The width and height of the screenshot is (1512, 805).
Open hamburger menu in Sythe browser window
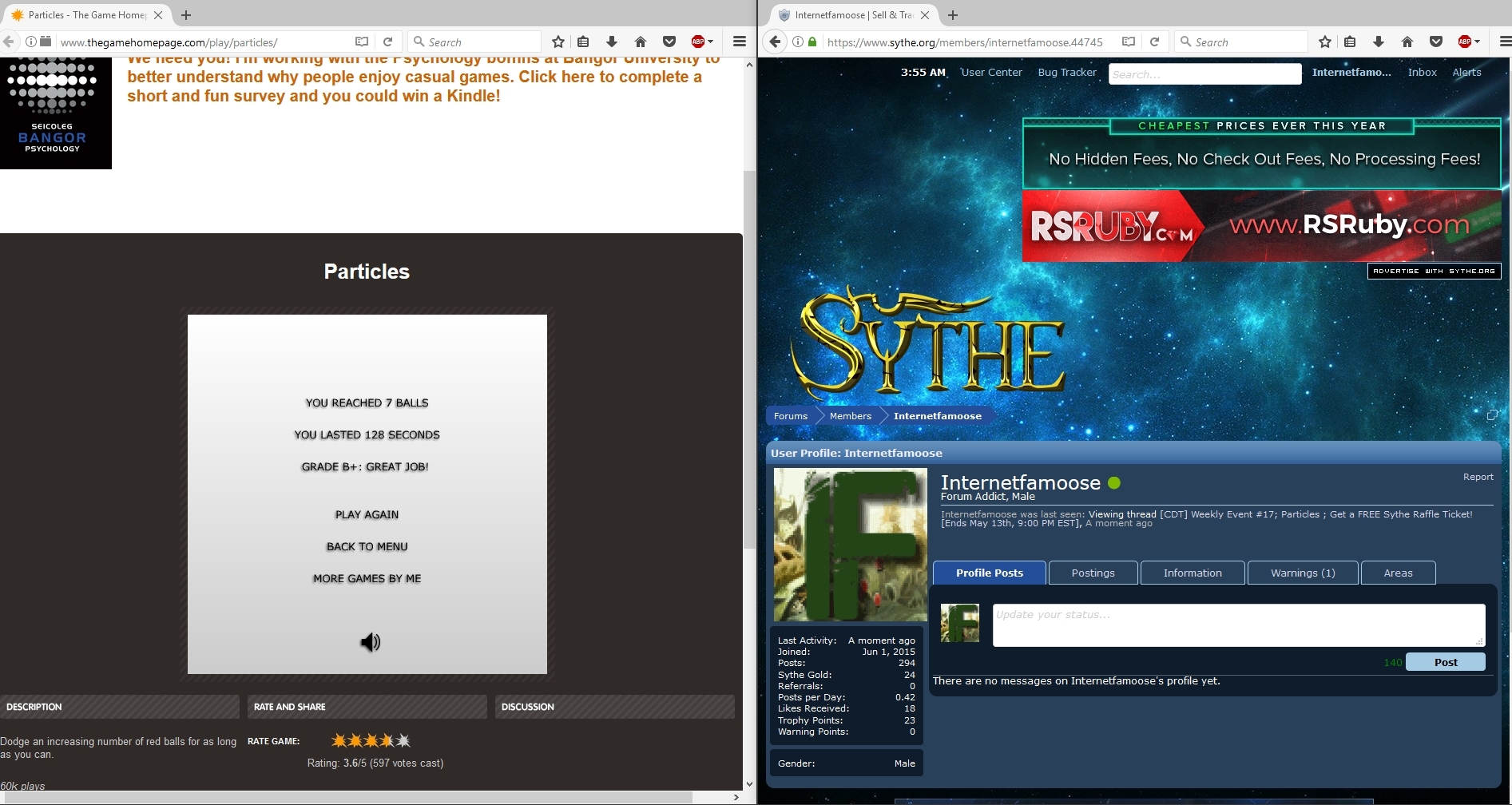point(1506,42)
